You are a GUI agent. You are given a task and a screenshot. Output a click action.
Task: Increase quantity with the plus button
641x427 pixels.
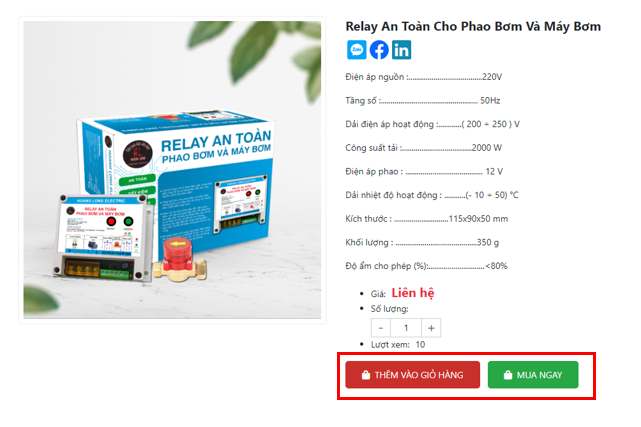(431, 328)
